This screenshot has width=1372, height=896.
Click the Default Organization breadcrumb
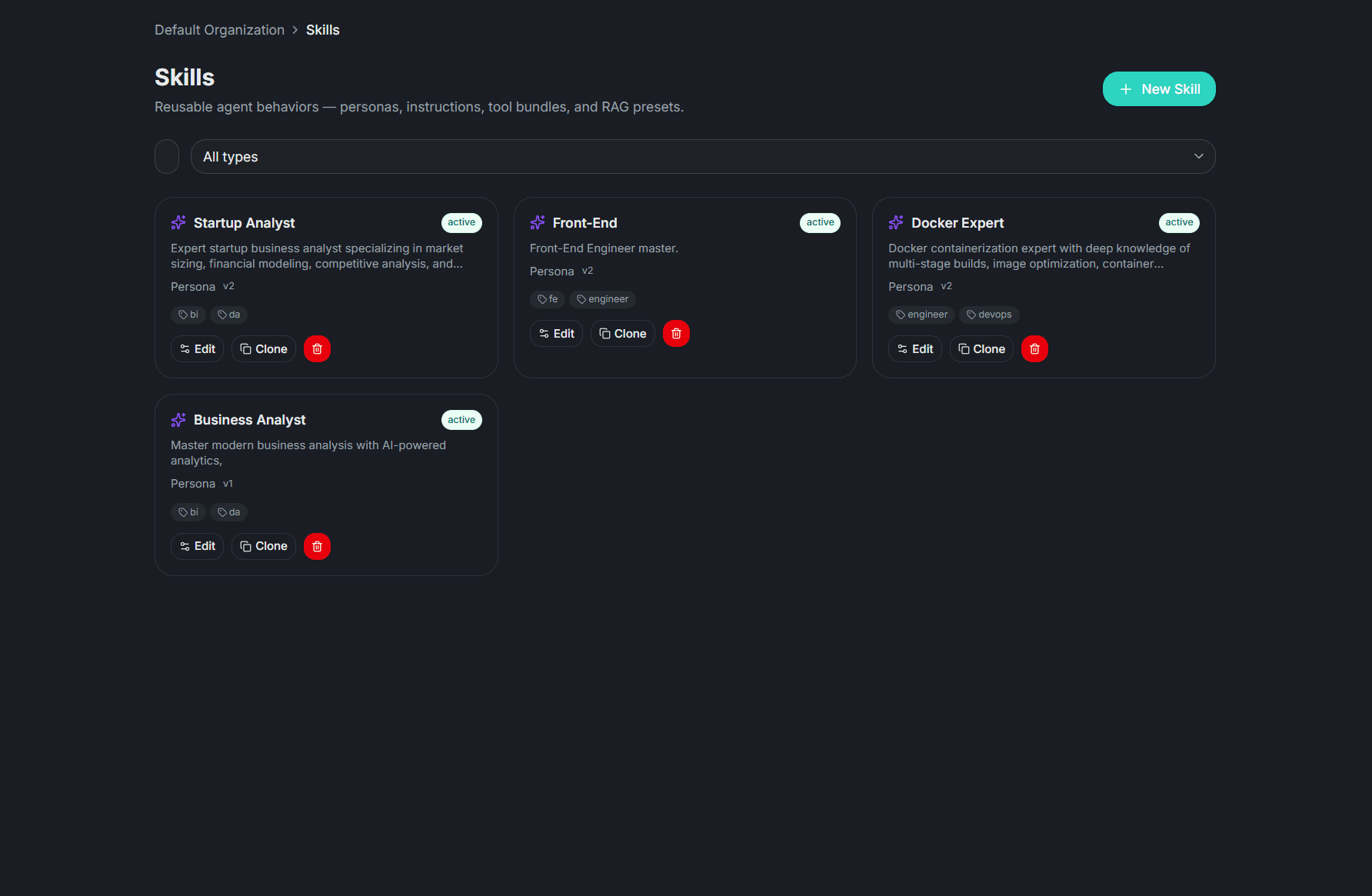(x=219, y=29)
